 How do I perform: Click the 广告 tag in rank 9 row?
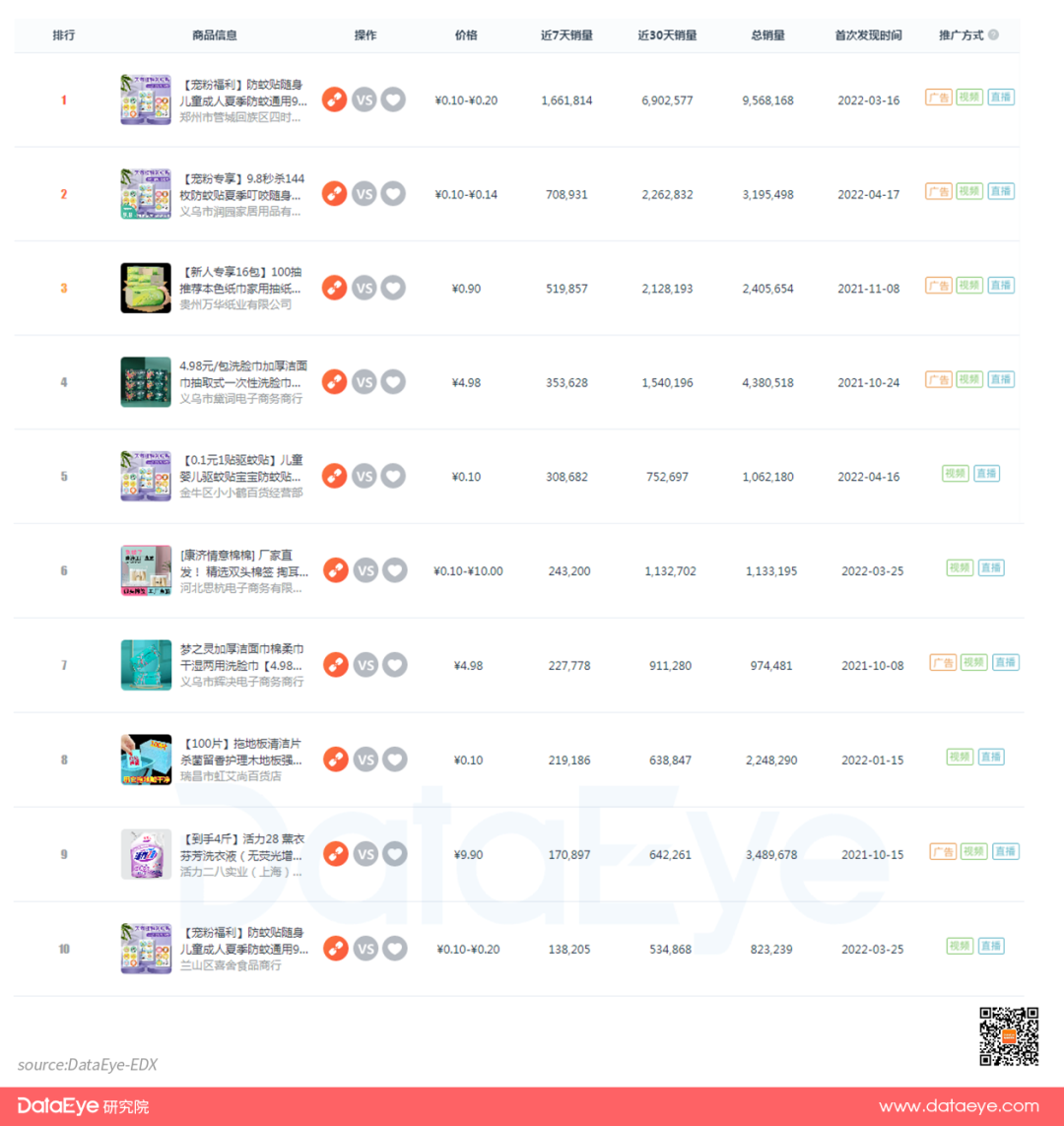click(943, 851)
